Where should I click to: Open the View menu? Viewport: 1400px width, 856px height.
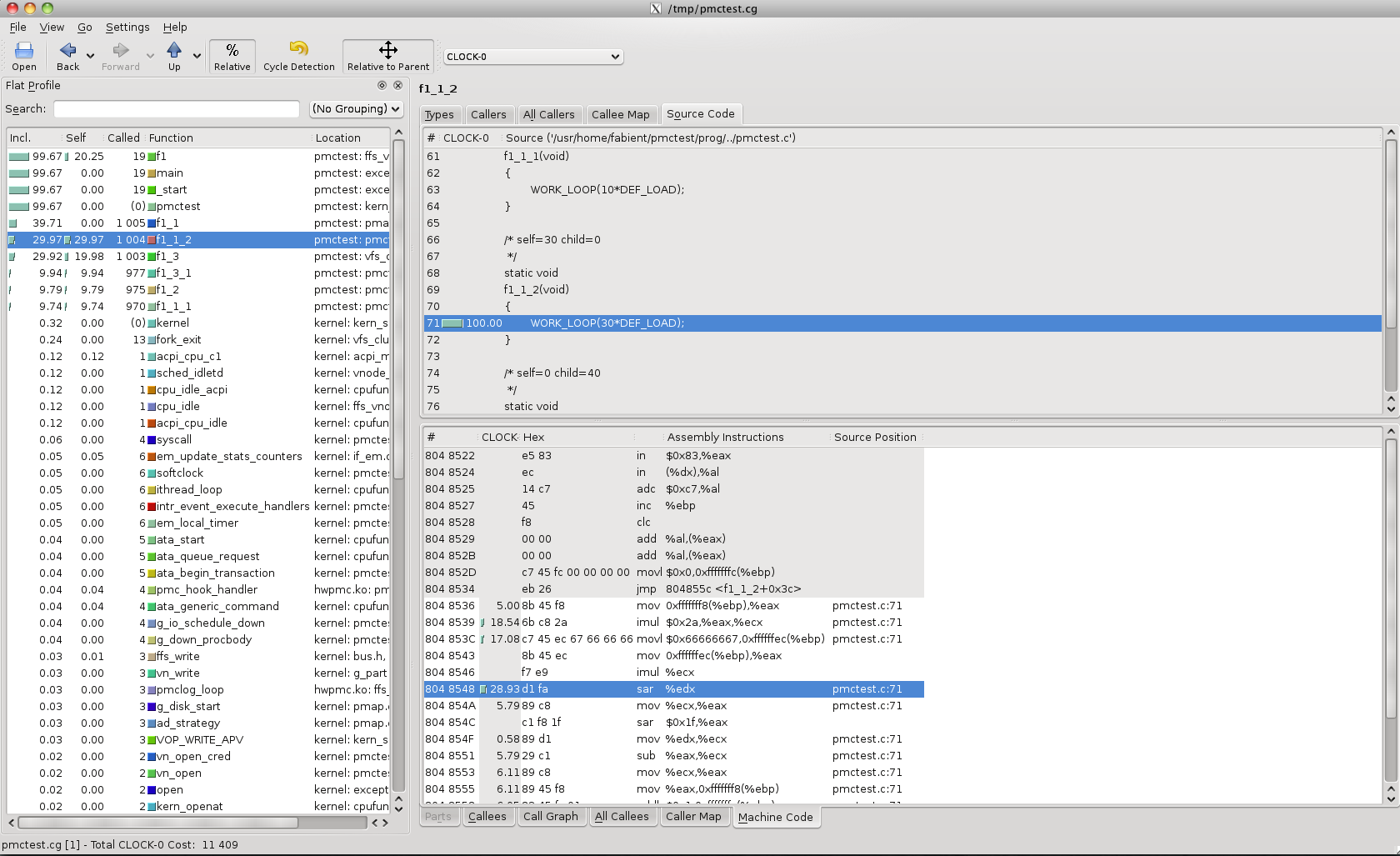click(52, 28)
